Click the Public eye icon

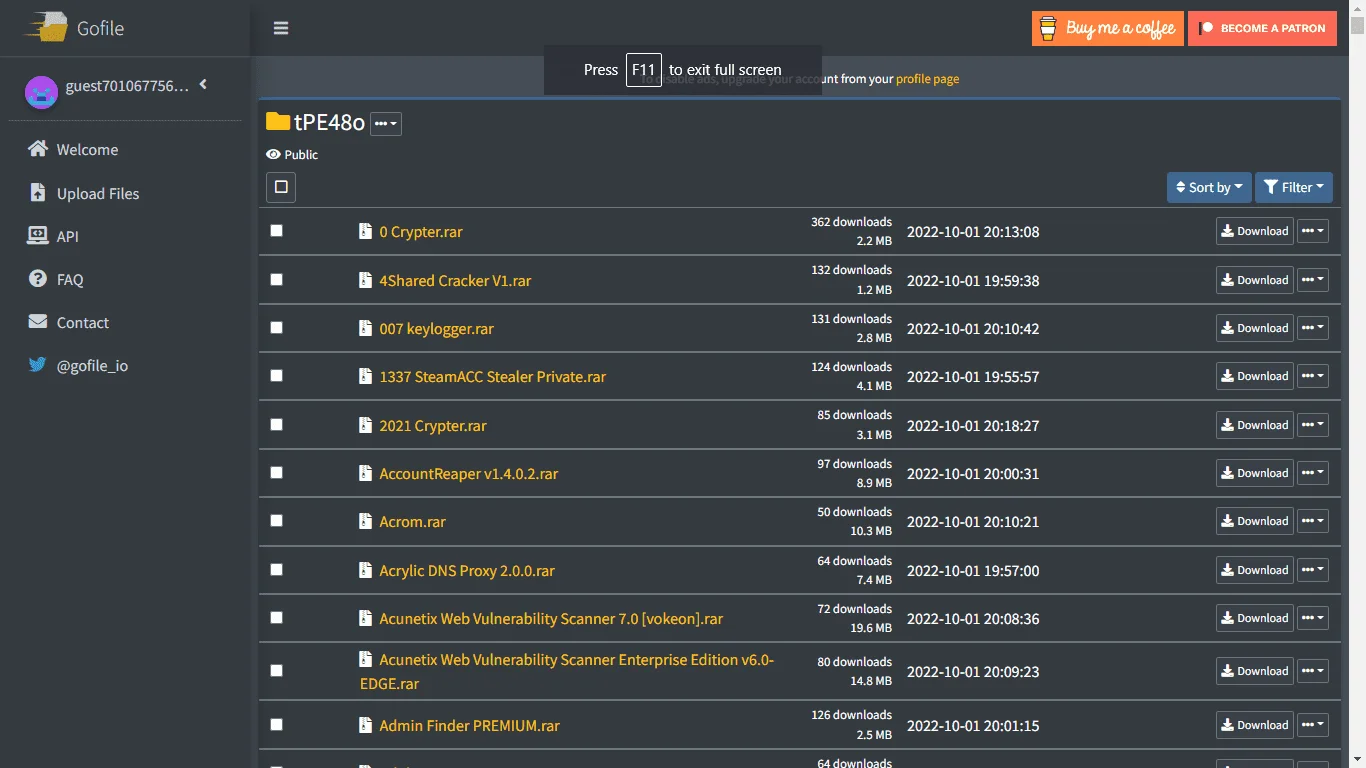(x=273, y=155)
